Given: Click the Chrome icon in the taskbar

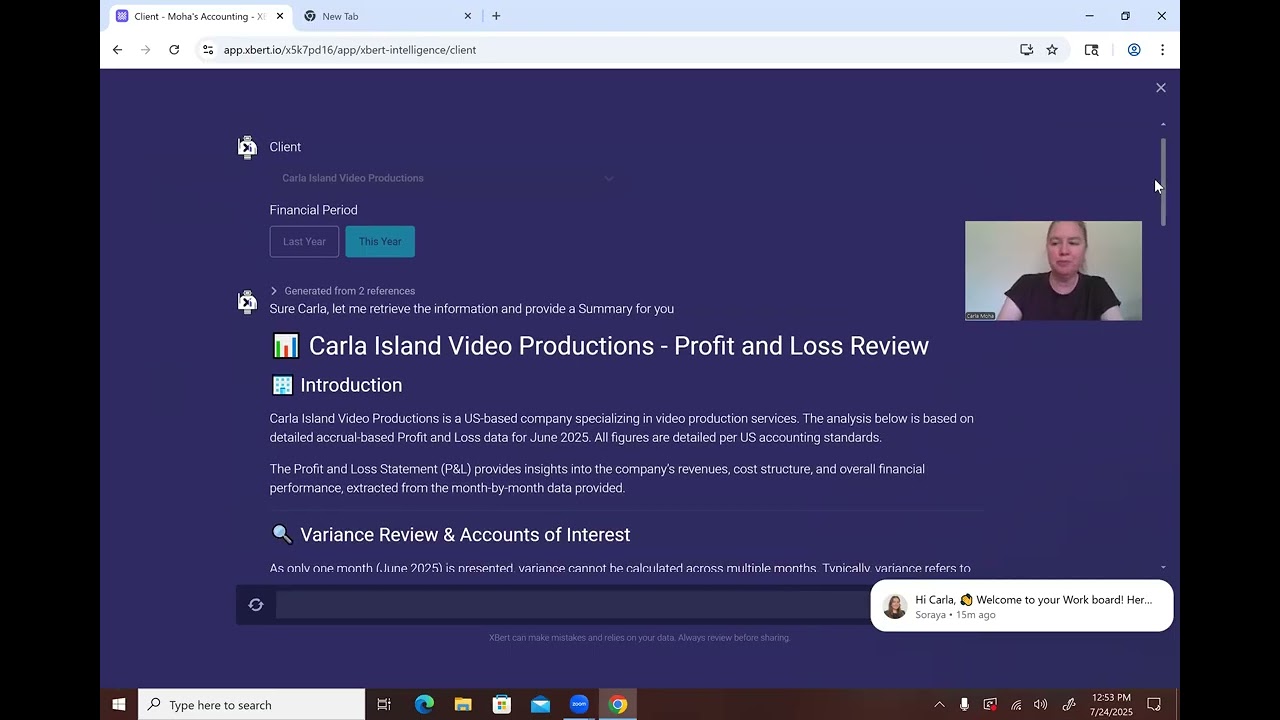Looking at the screenshot, I should click(x=618, y=705).
